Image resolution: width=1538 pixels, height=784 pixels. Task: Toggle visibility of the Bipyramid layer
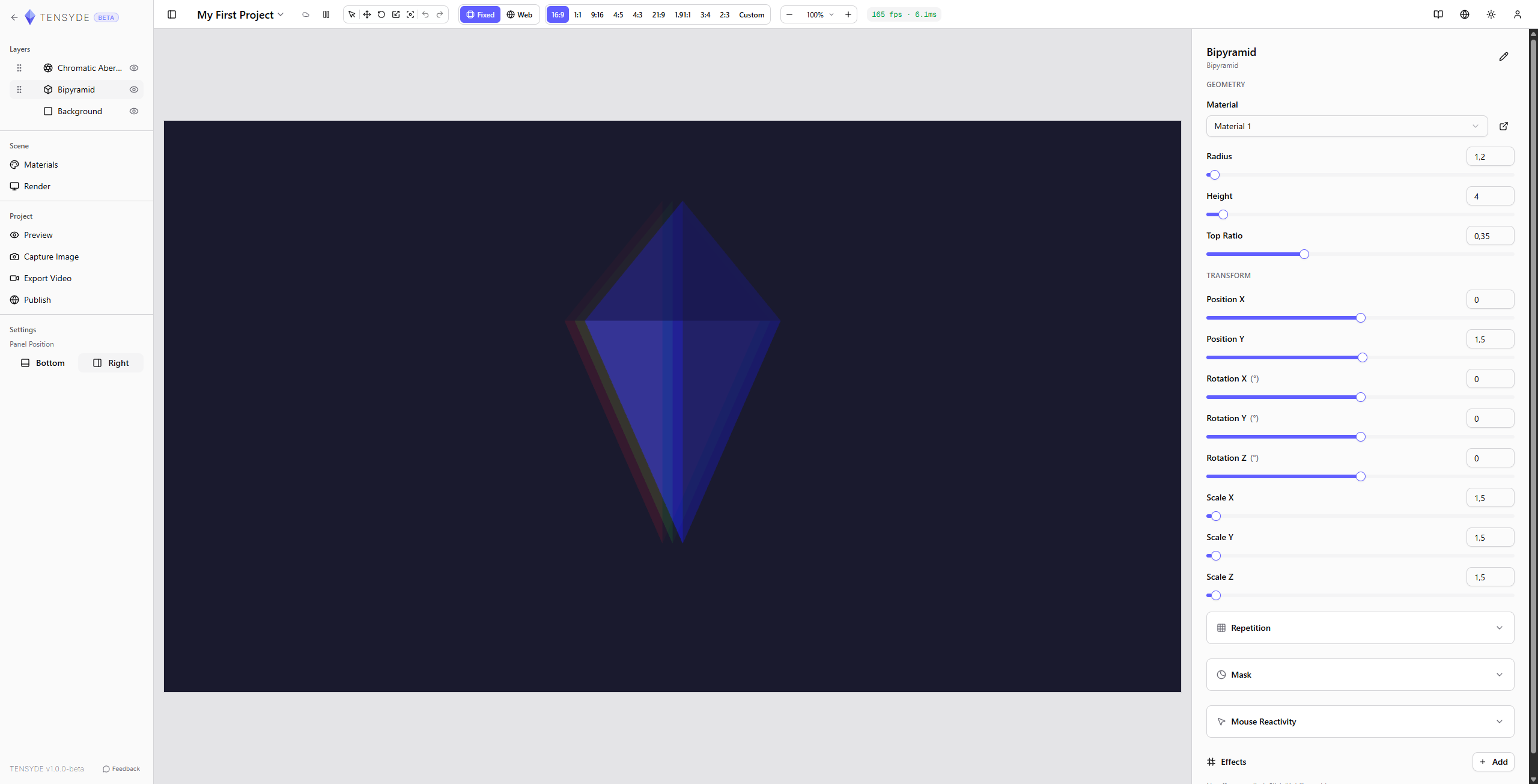(134, 90)
